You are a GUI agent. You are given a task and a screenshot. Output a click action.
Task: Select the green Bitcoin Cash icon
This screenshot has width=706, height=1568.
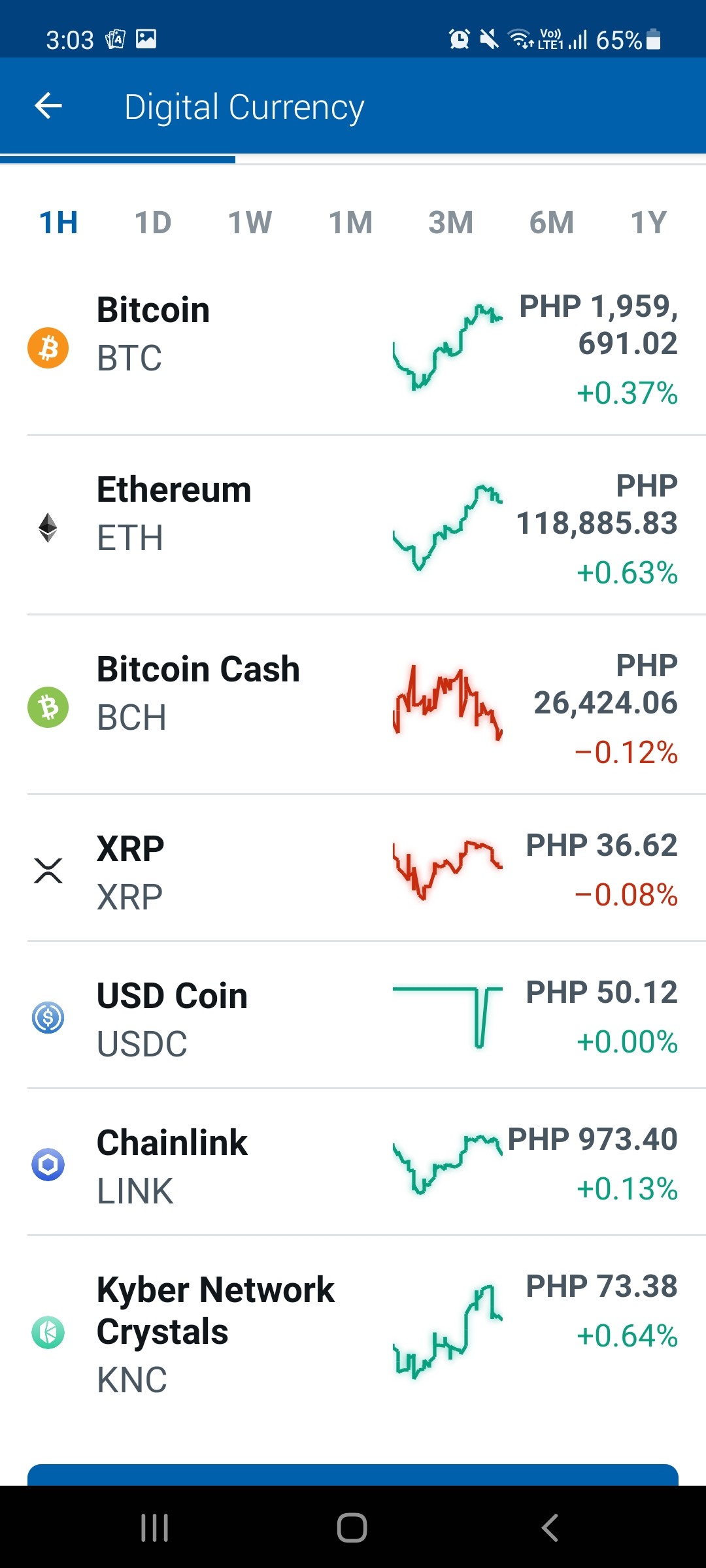(48, 707)
